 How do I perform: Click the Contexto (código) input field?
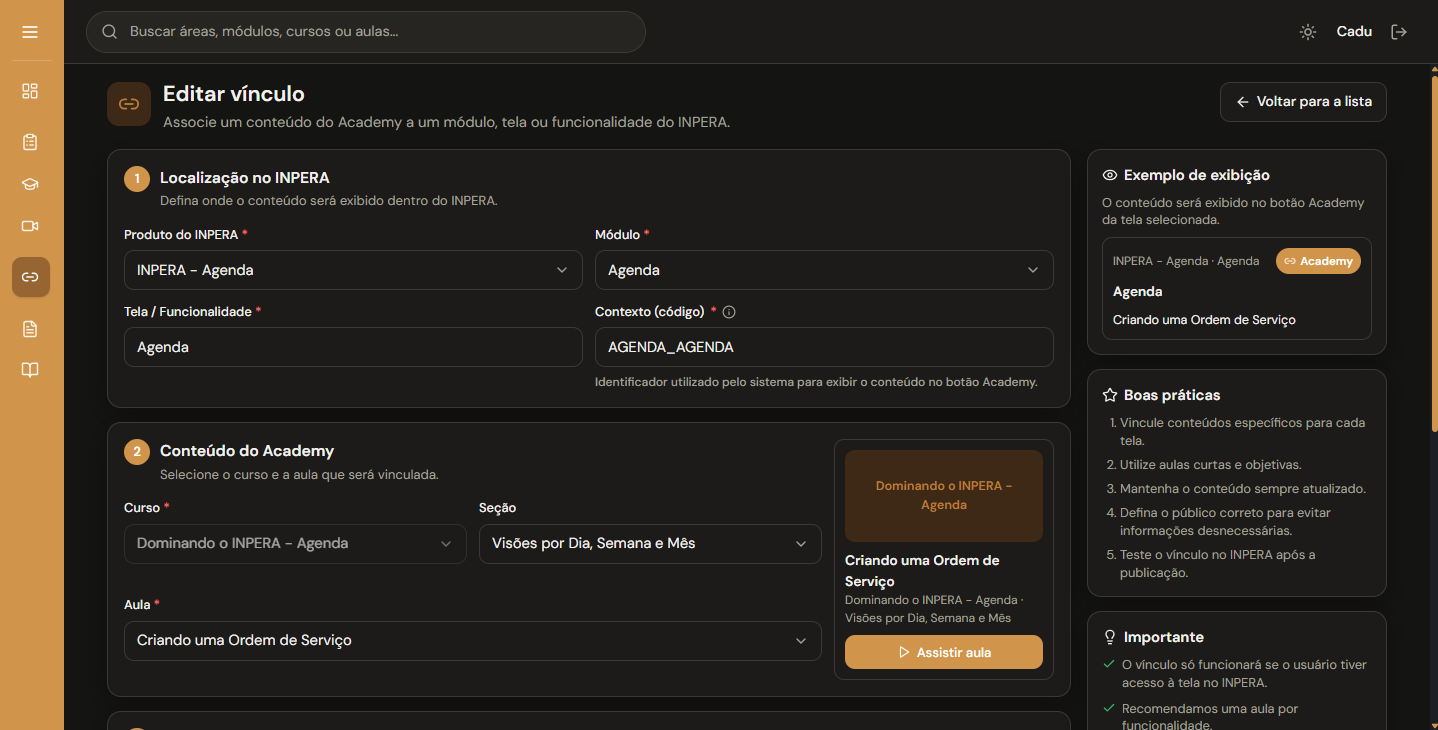[824, 347]
